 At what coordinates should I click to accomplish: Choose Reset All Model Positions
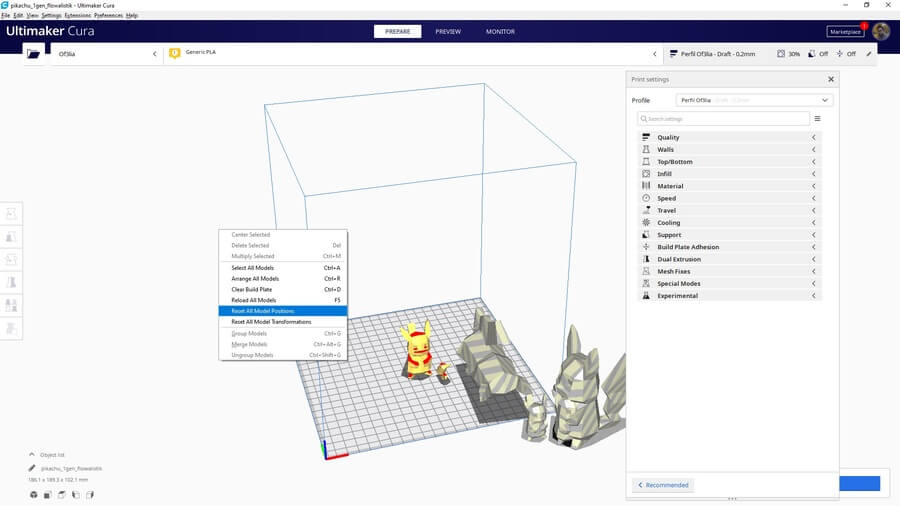[283, 311]
